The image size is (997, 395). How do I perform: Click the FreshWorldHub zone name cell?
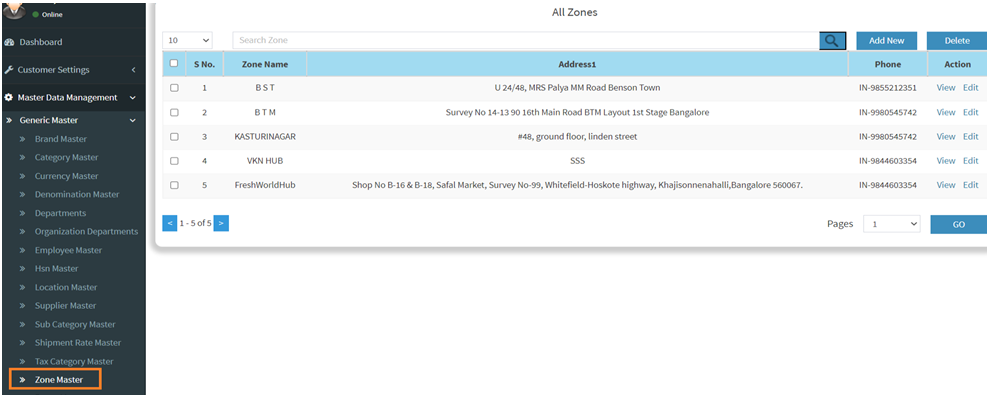[x=265, y=185]
